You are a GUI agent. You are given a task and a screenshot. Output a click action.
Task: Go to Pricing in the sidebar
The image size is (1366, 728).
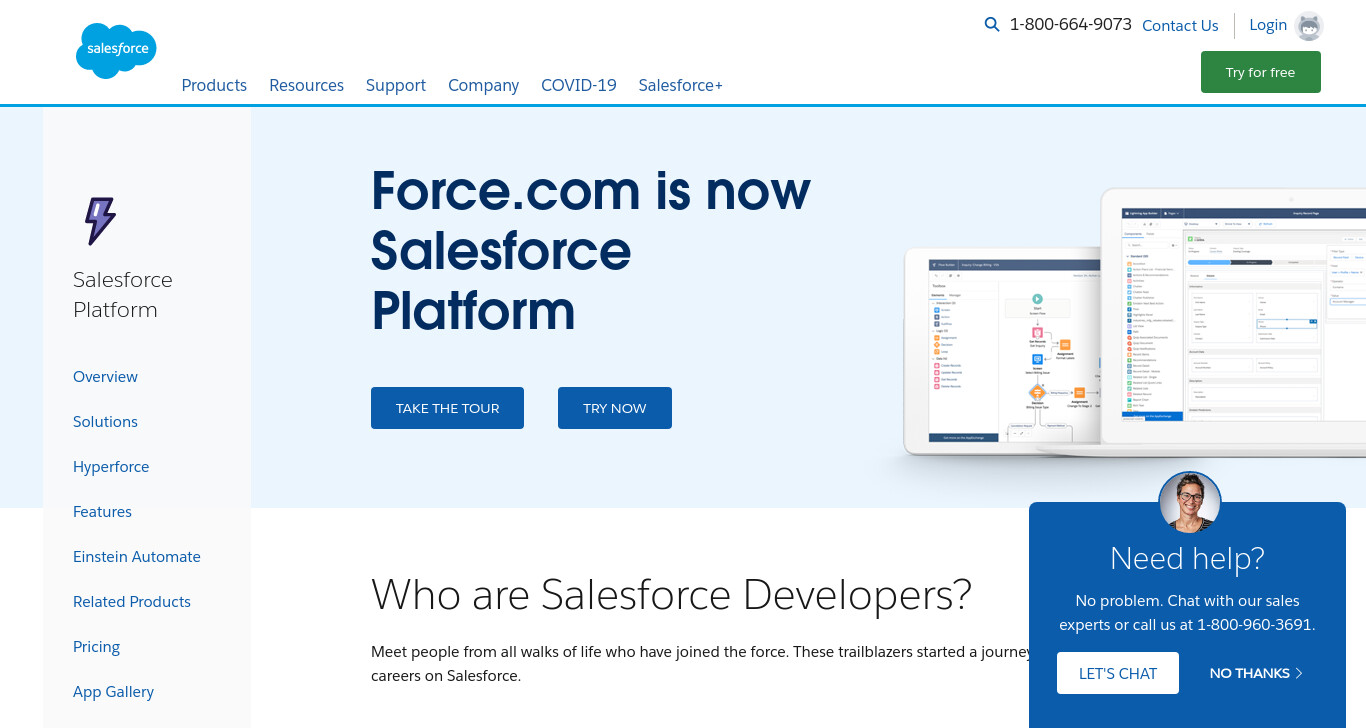pyautogui.click(x=96, y=647)
